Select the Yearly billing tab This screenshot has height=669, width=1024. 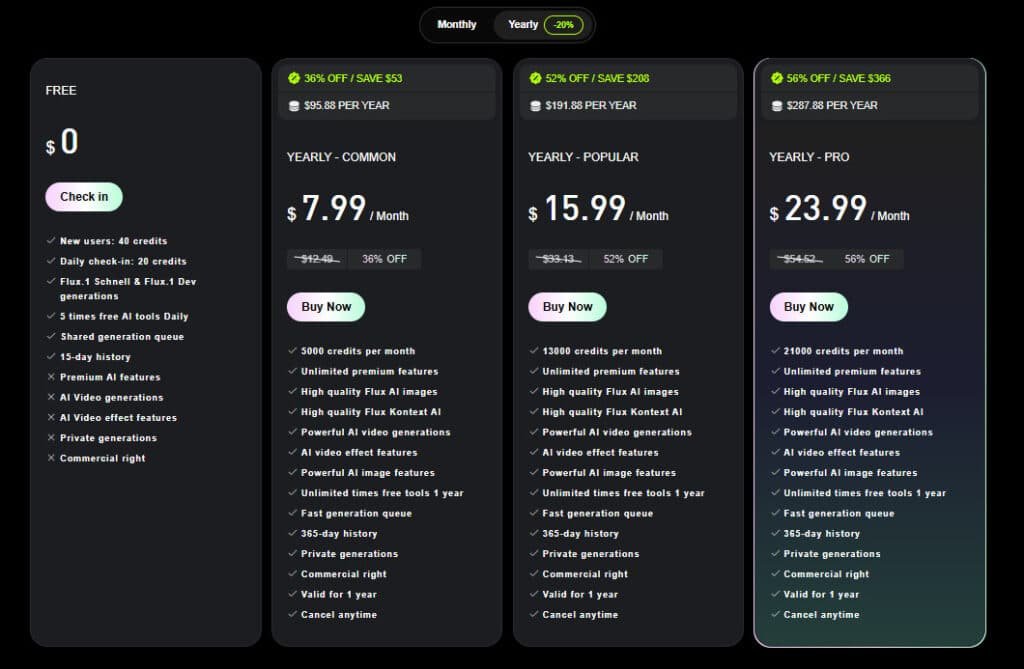[523, 25]
